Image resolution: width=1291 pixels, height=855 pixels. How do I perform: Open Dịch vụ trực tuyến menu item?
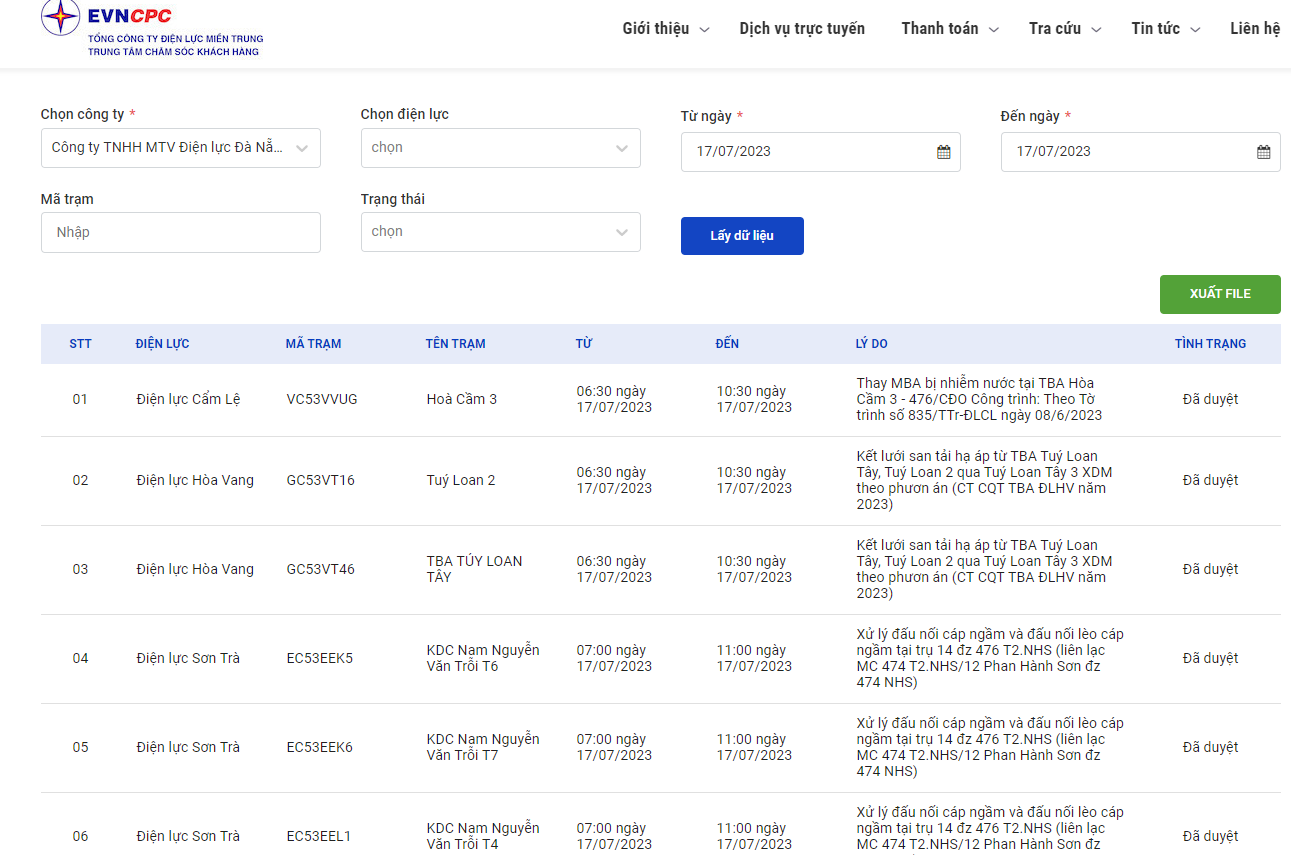point(802,29)
